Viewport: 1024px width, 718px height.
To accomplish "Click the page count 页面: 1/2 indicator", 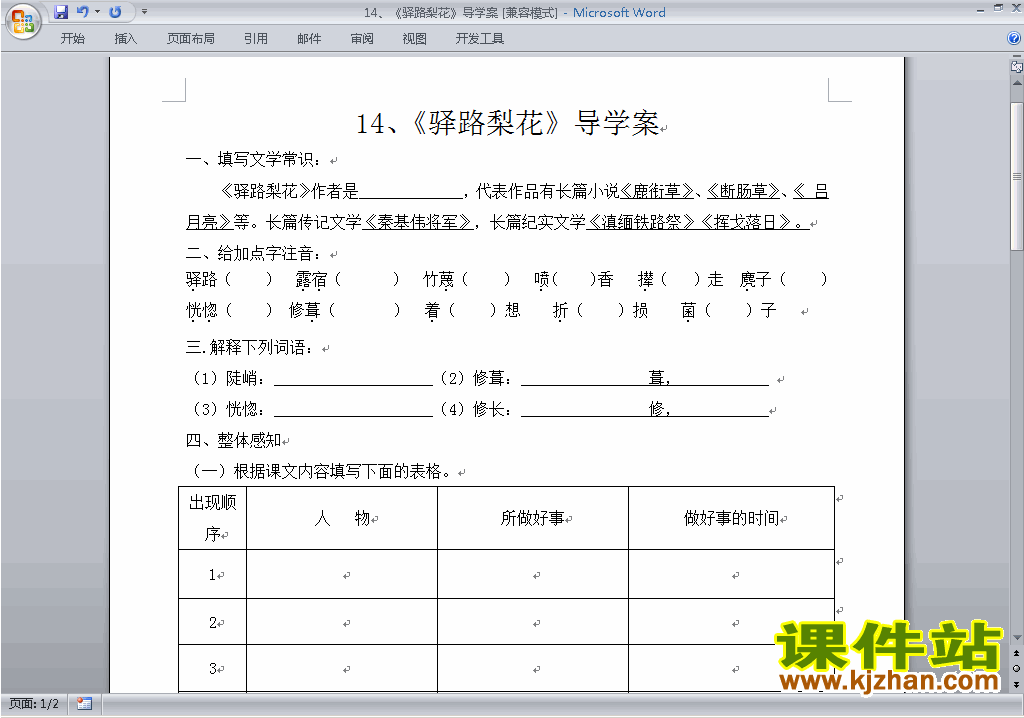I will coord(34,704).
